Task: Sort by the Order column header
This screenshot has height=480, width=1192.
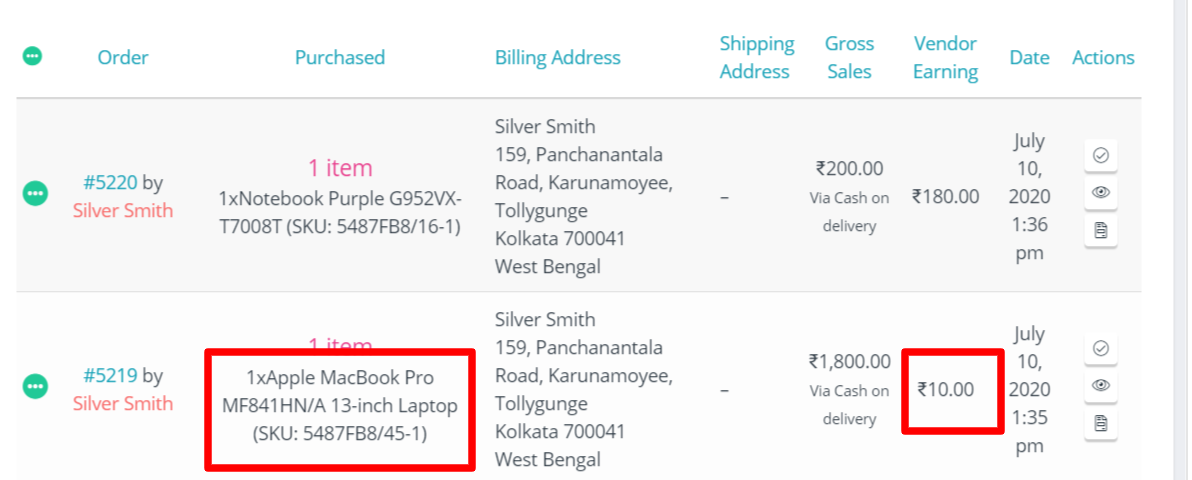Action: [x=123, y=57]
